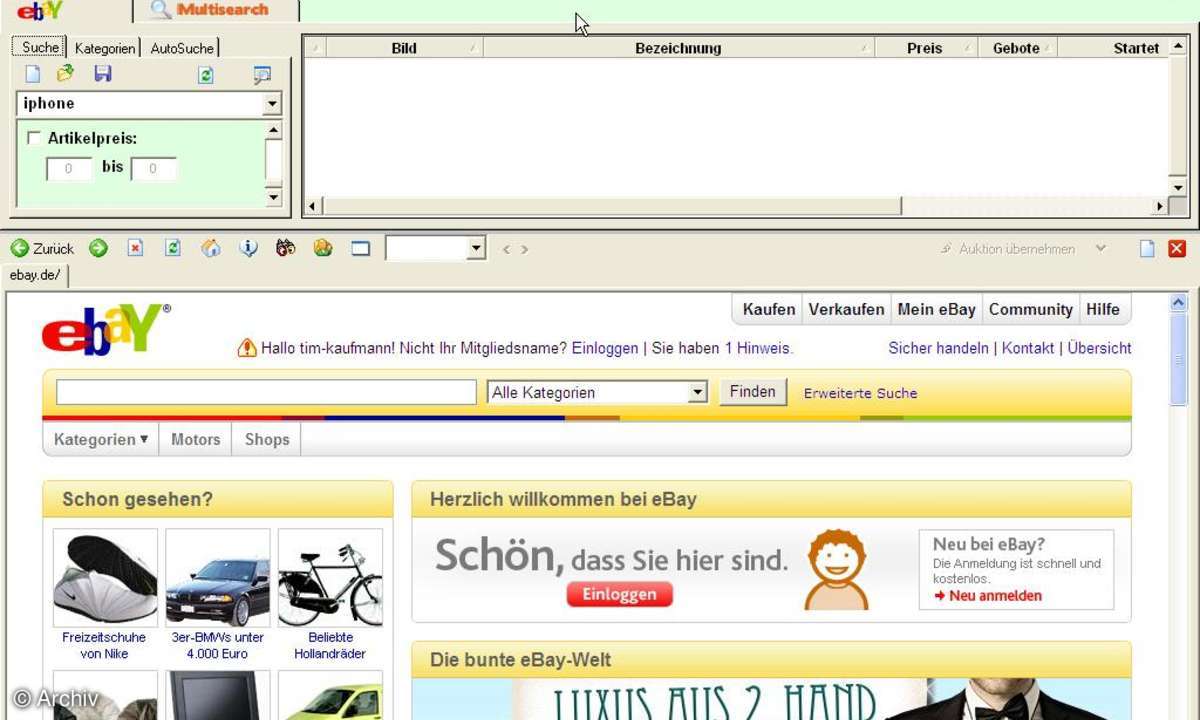Viewport: 1200px width, 720px height.
Task: Click the new page icon at browser toolbar right
Action: pyautogui.click(x=1148, y=249)
